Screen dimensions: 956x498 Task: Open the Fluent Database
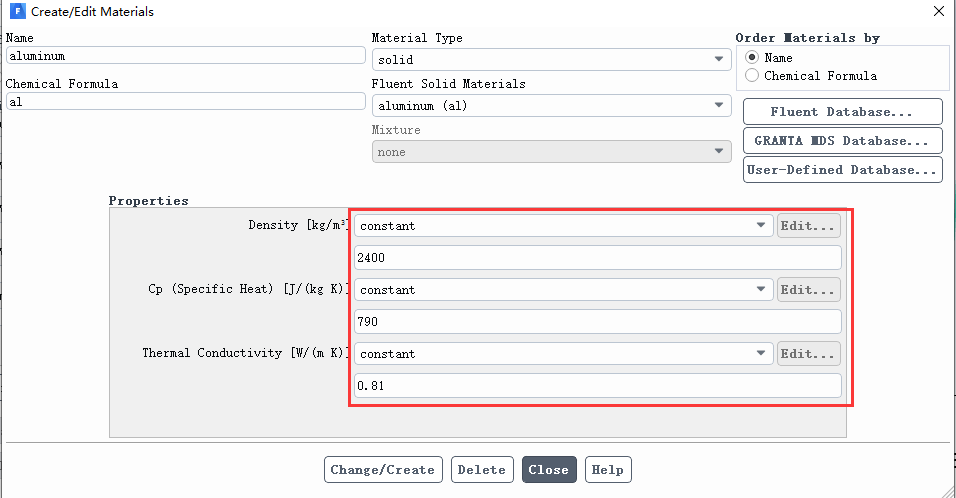(843, 112)
